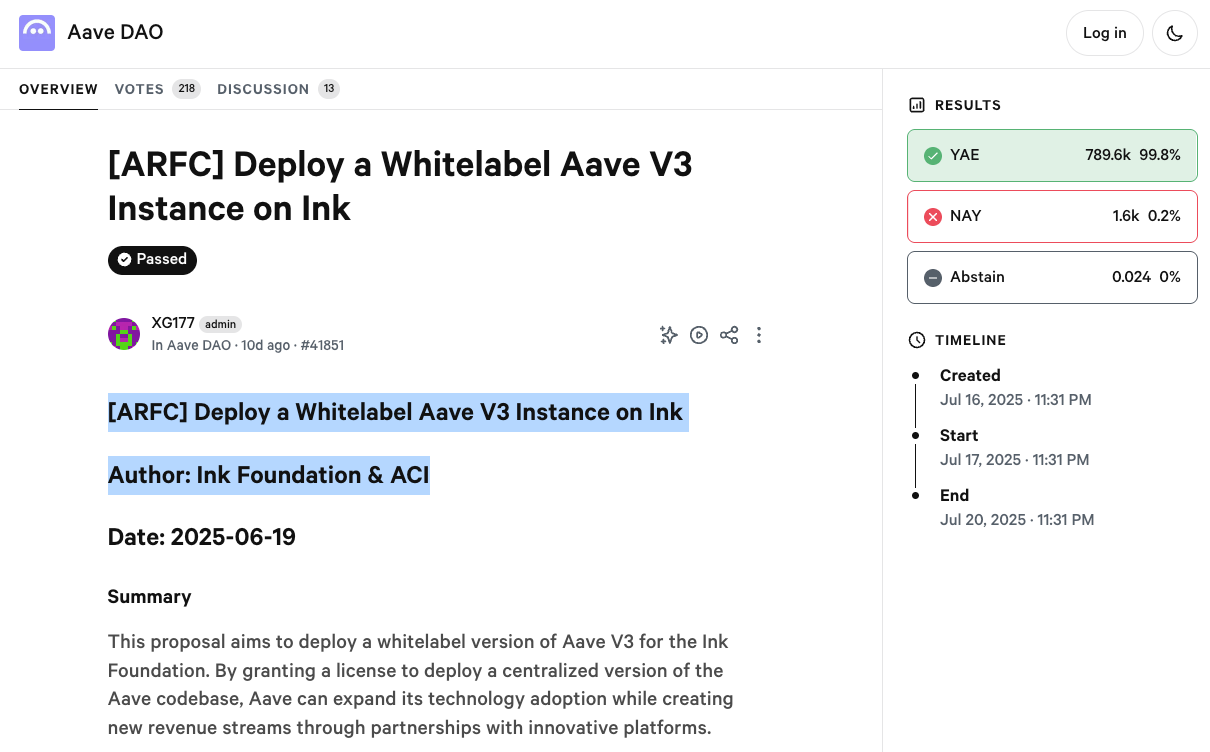This screenshot has height=752, width=1210.
Task: Click the TIMELINE section label
Action: pos(971,340)
